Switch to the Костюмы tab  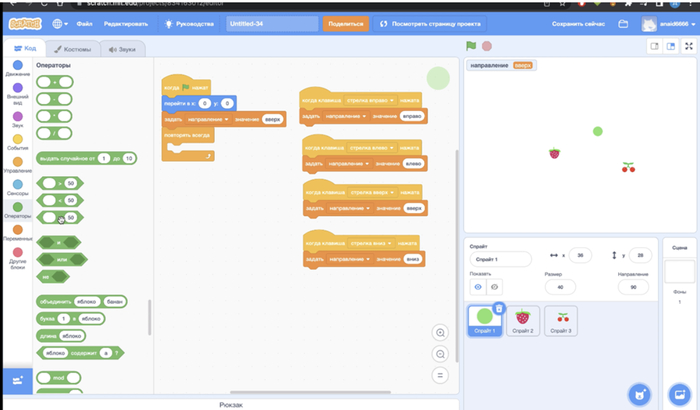point(73,48)
